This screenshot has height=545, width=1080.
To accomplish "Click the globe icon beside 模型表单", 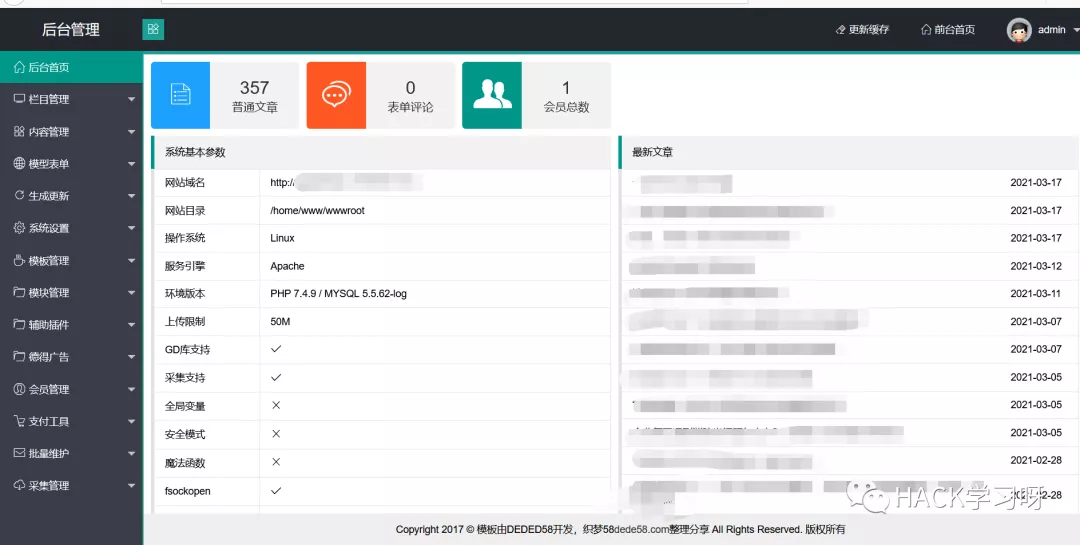I will point(19,164).
